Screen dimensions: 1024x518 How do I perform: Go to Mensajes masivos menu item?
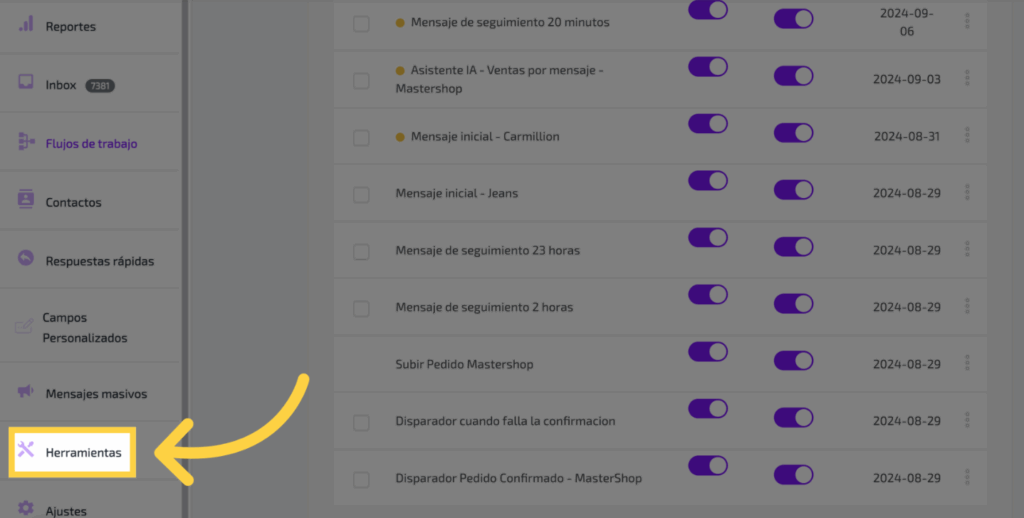tap(96, 394)
